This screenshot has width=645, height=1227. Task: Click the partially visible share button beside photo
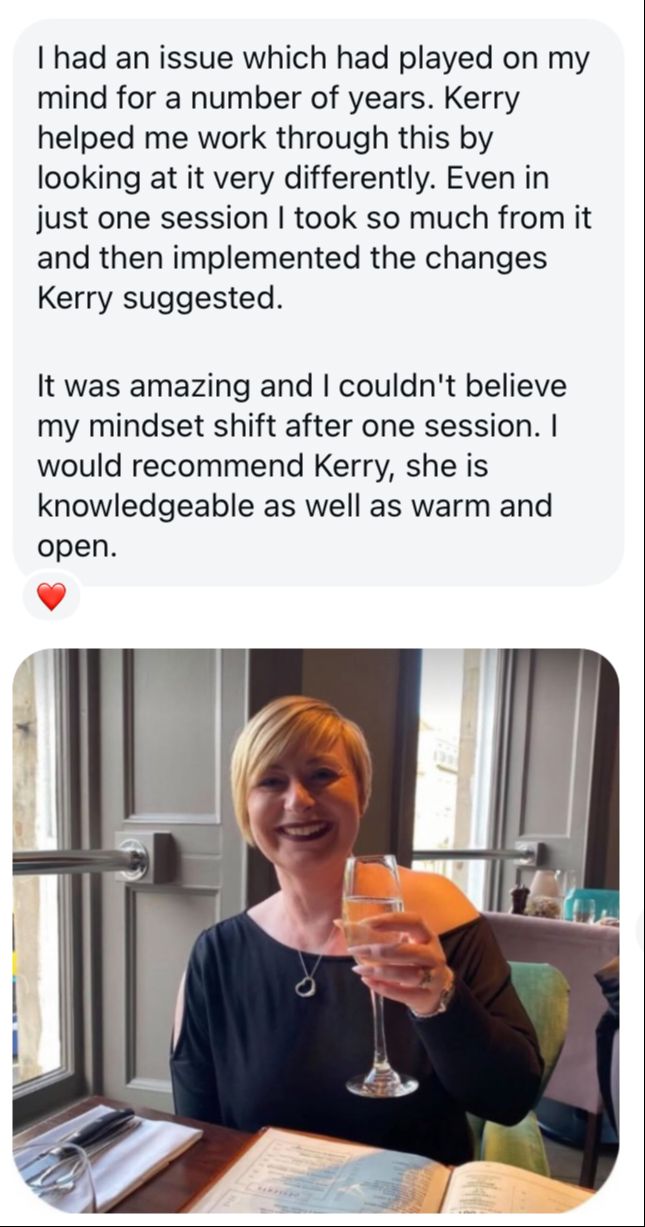coord(640,930)
